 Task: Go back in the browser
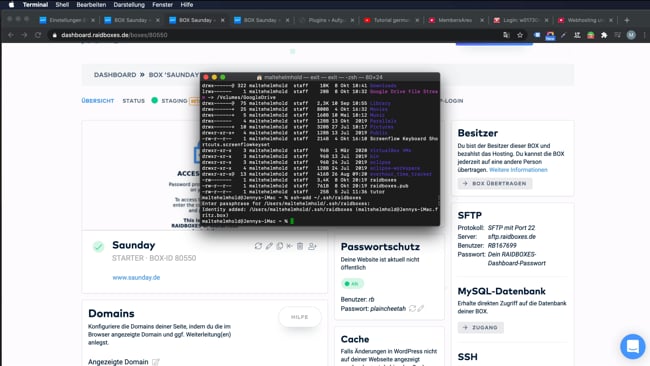[11, 35]
